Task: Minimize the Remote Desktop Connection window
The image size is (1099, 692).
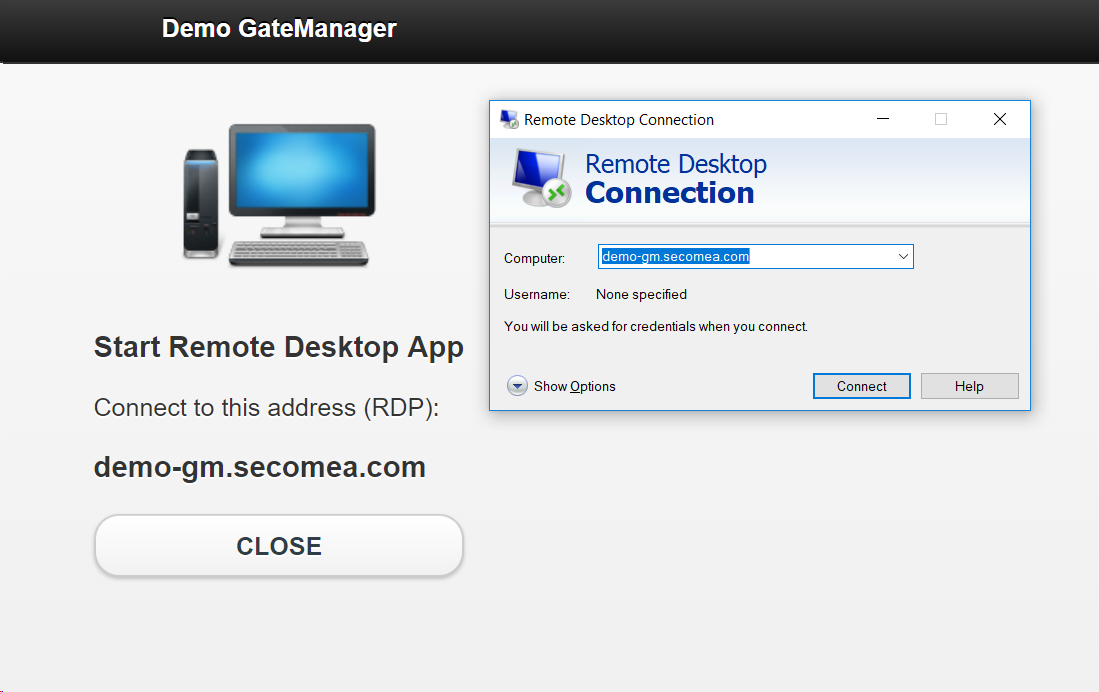Action: tap(883, 119)
